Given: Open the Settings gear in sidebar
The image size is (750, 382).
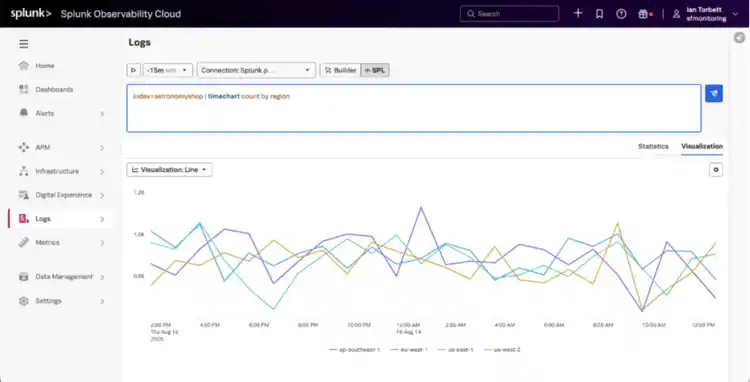Looking at the screenshot, I should pyautogui.click(x=23, y=301).
